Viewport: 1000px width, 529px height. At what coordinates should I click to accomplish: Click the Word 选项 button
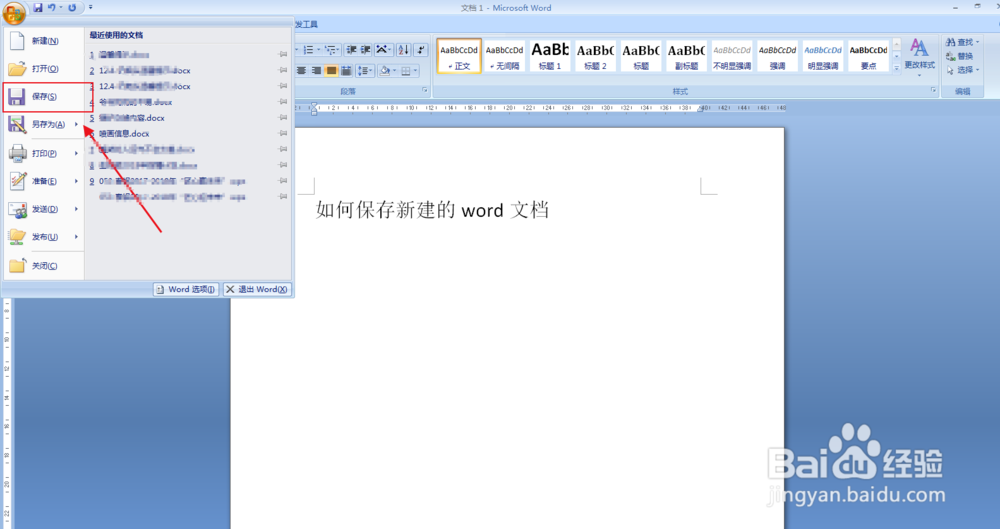186,289
